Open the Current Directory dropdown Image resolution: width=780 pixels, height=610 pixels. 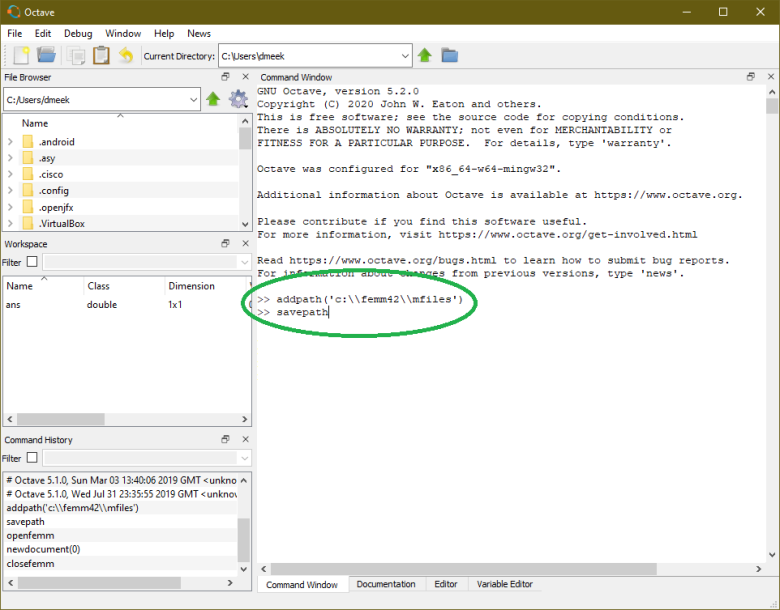pos(405,56)
